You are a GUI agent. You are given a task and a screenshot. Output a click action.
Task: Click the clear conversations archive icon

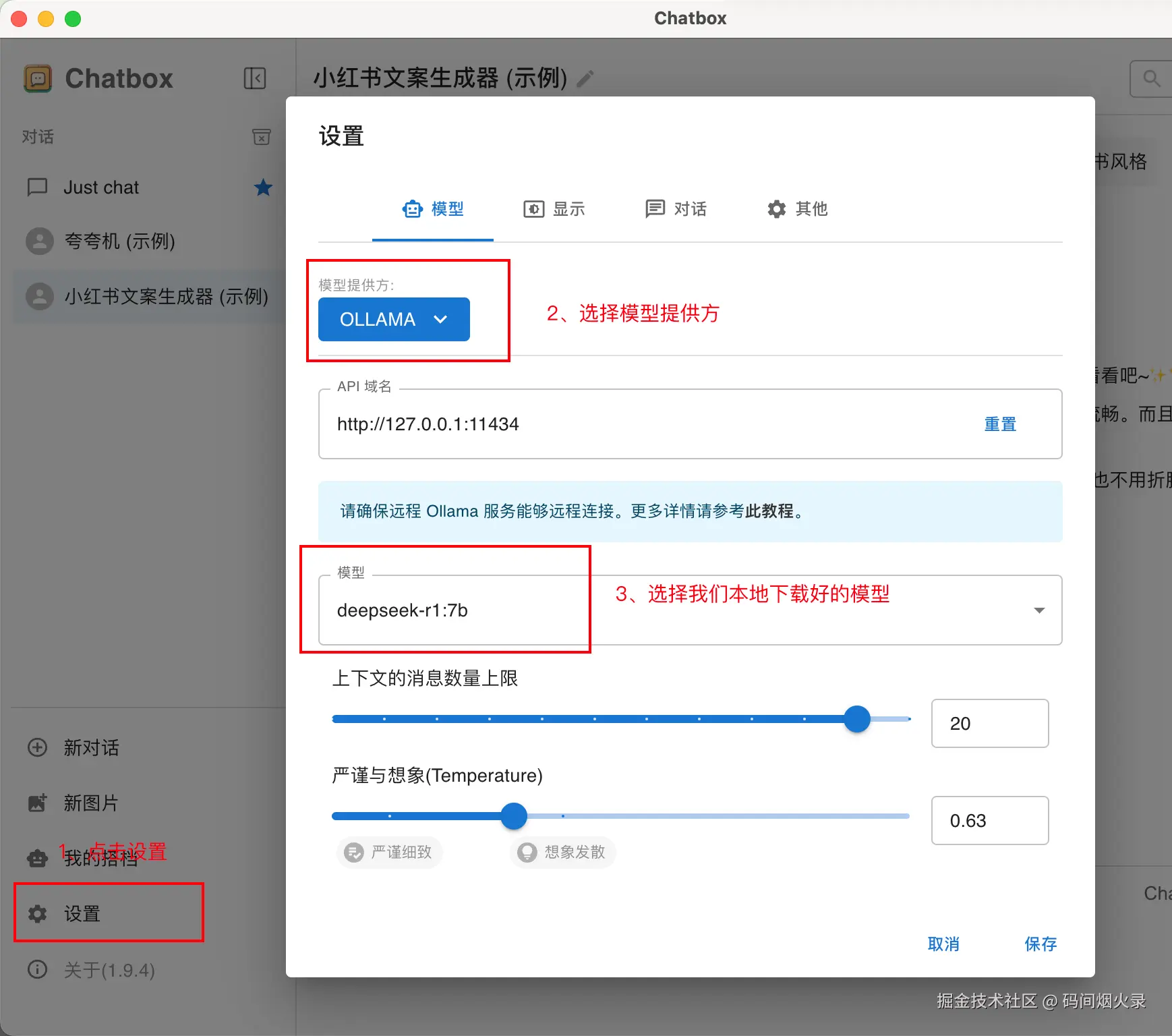click(262, 137)
